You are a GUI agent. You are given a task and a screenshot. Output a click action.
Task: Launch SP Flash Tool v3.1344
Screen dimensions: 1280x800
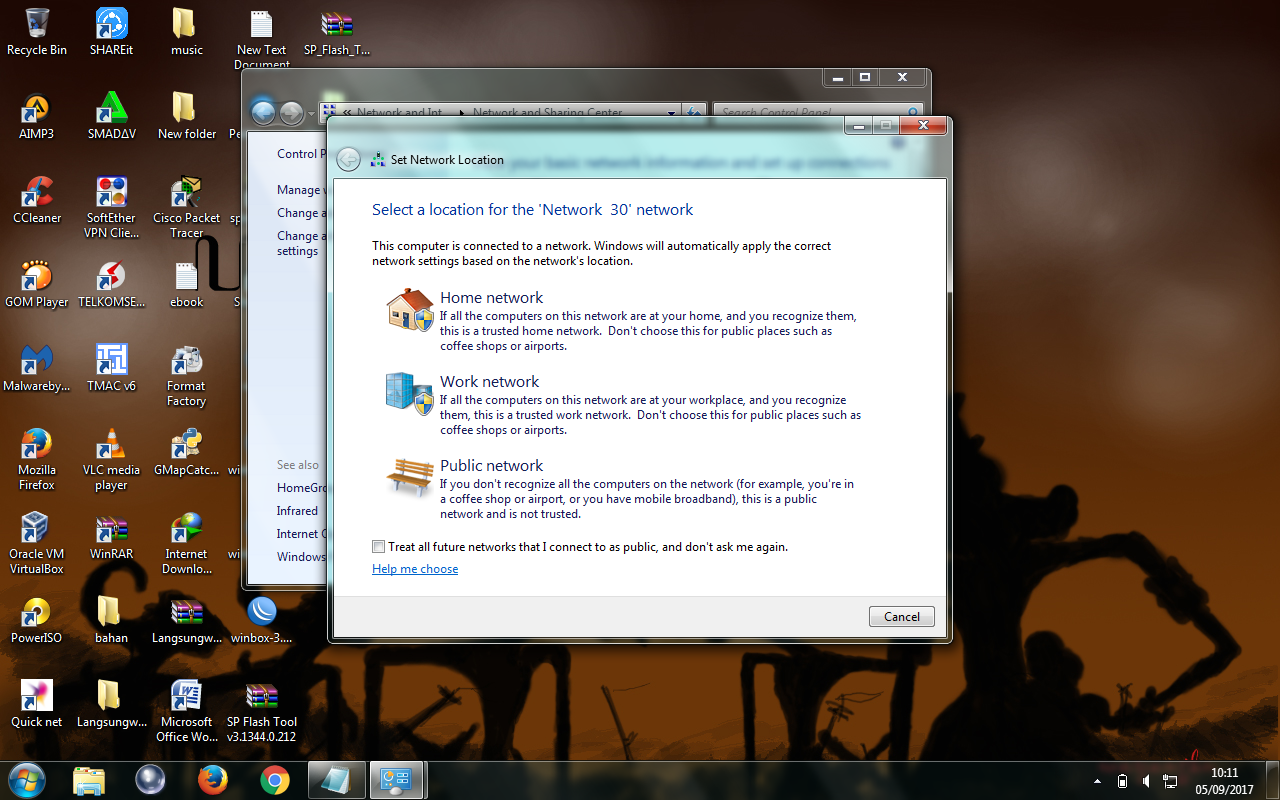[261, 693]
